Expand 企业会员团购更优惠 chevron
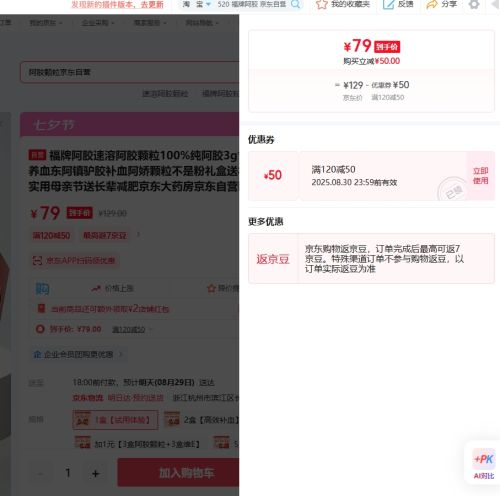Image resolution: width=500 pixels, height=496 pixels. [121, 354]
